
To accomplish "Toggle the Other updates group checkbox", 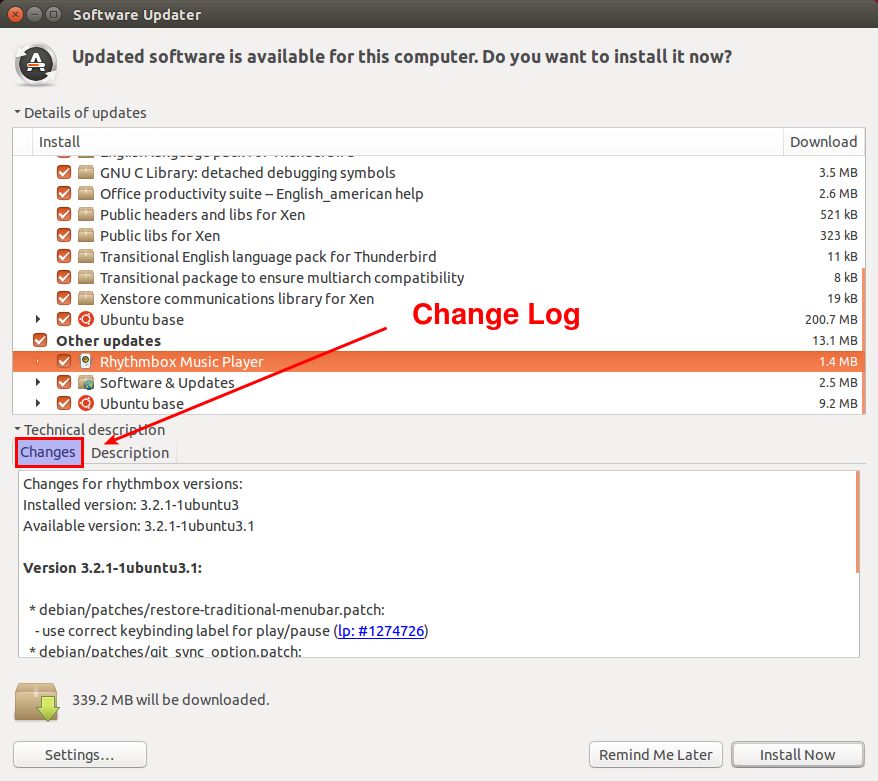I will coord(40,340).
